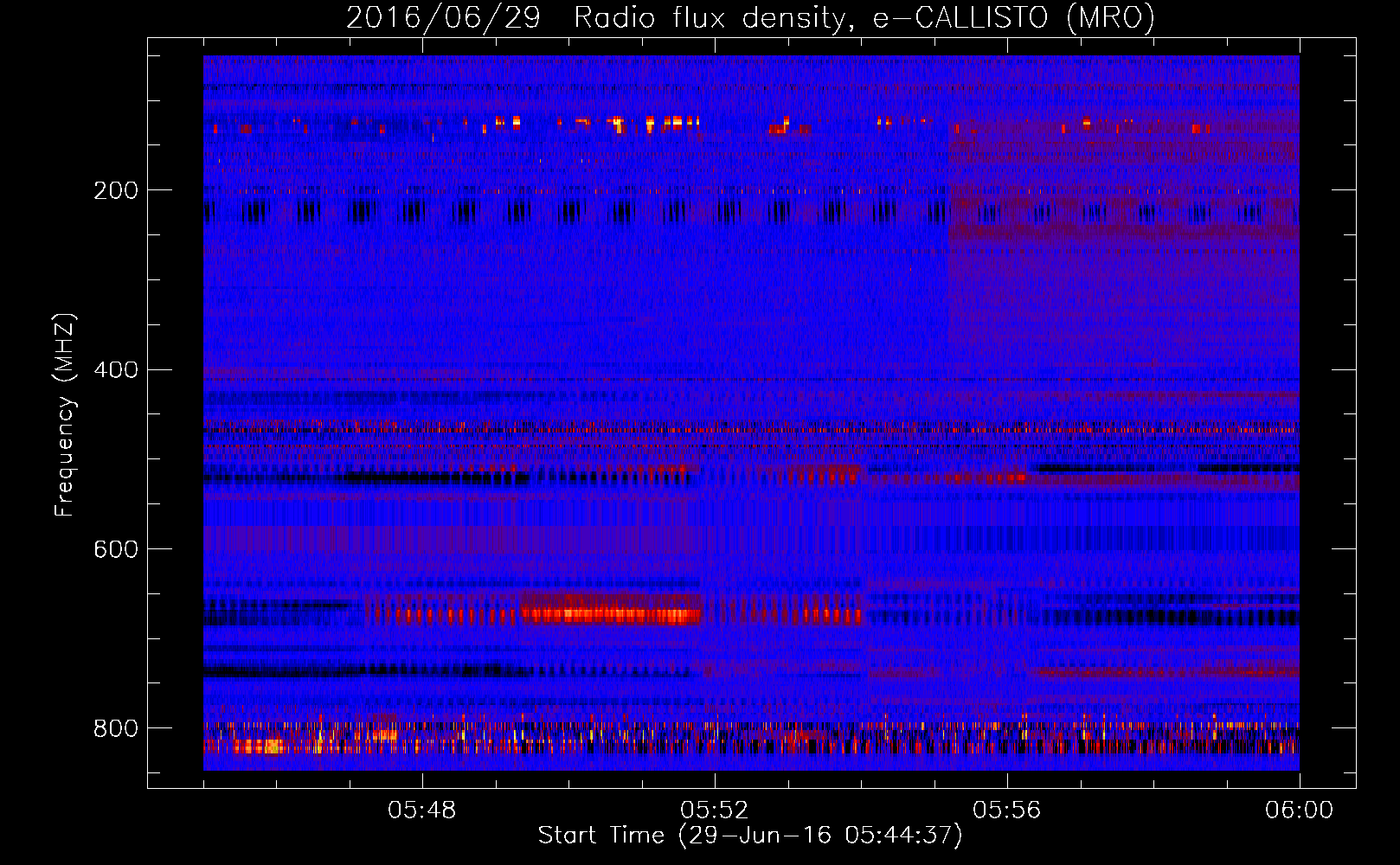The width and height of the screenshot is (1400, 865).
Task: Click the '05:48' time tick label
Action: [x=422, y=811]
